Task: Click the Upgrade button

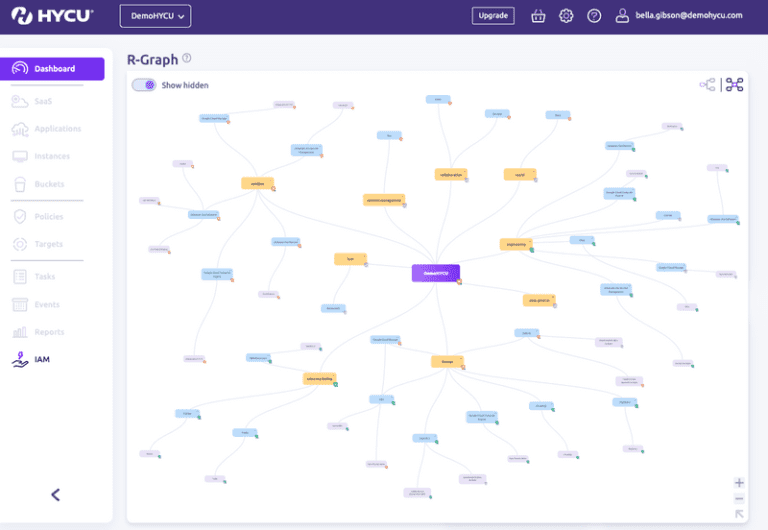Action: (493, 16)
